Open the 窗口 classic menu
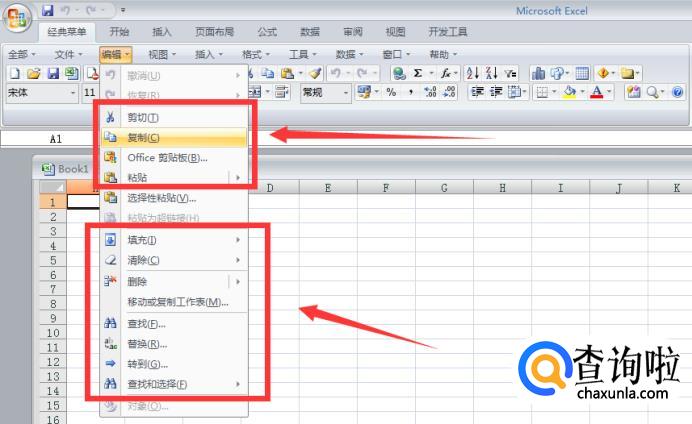 coord(396,55)
